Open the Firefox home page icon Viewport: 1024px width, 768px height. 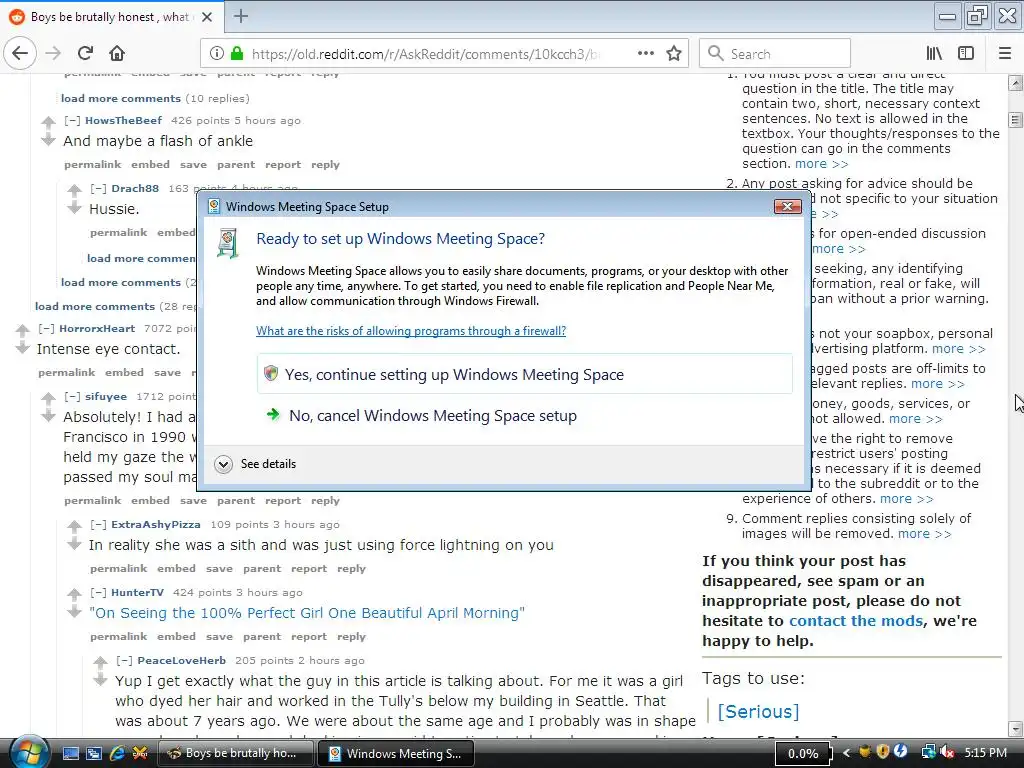[117, 54]
